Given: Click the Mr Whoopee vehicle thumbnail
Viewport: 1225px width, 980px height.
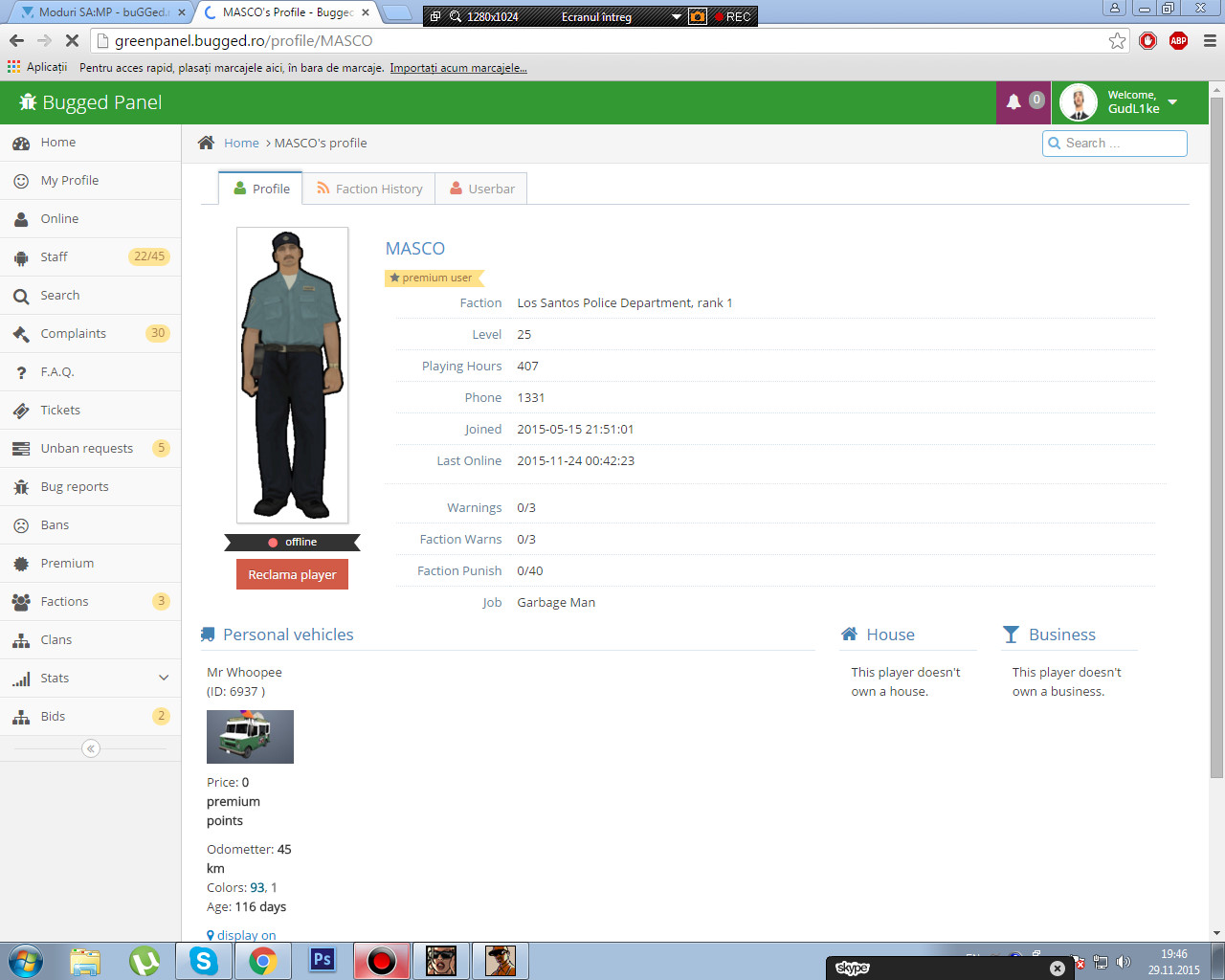Looking at the screenshot, I should [250, 737].
